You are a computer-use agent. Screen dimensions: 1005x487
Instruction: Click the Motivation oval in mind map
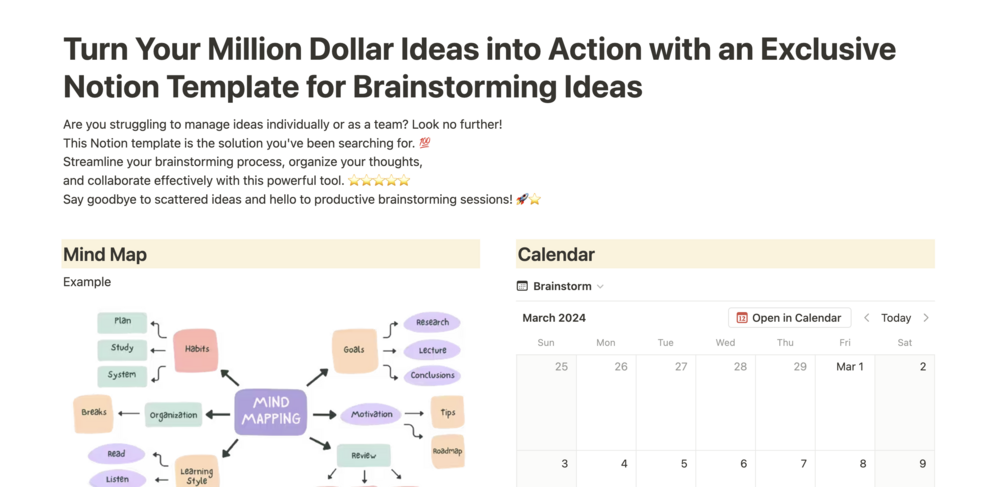(x=371, y=414)
